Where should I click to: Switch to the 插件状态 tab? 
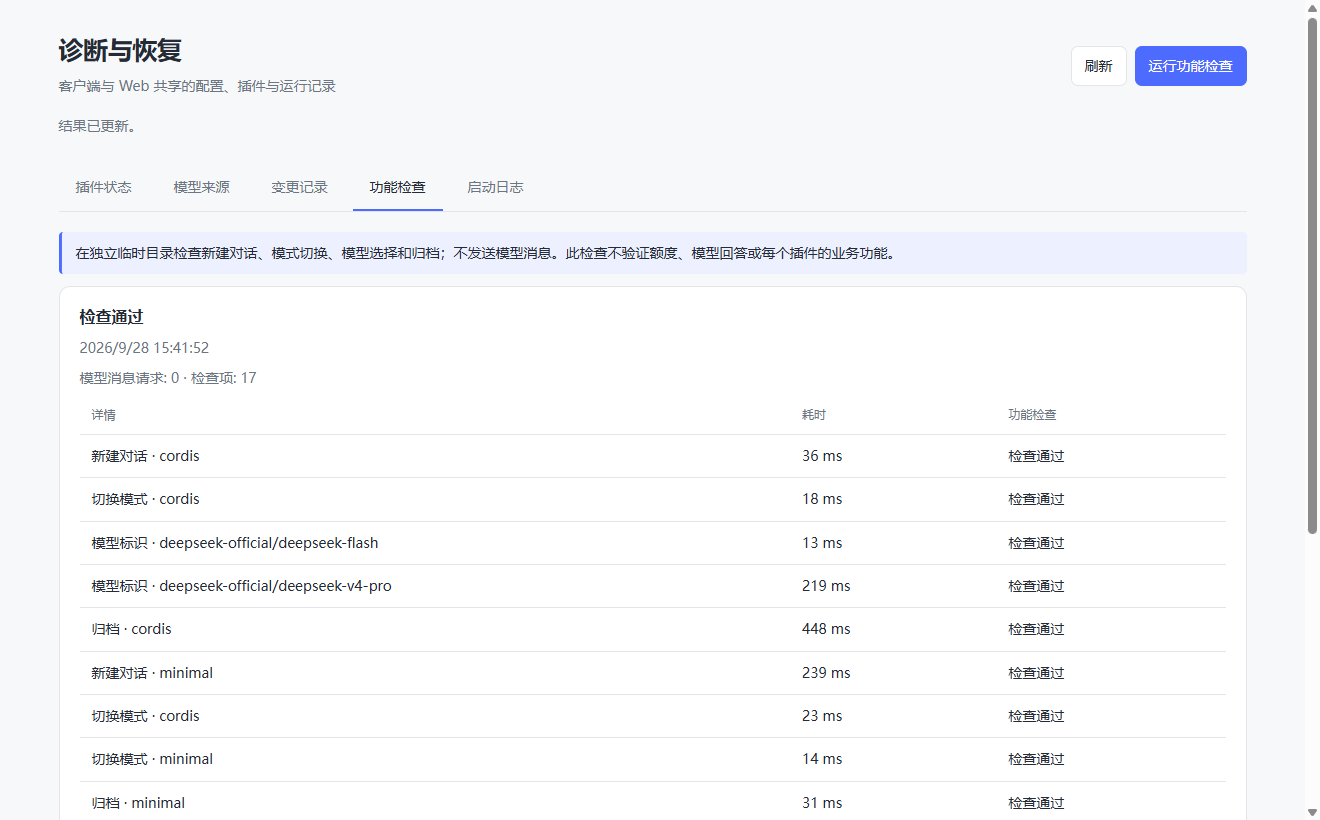(x=104, y=187)
